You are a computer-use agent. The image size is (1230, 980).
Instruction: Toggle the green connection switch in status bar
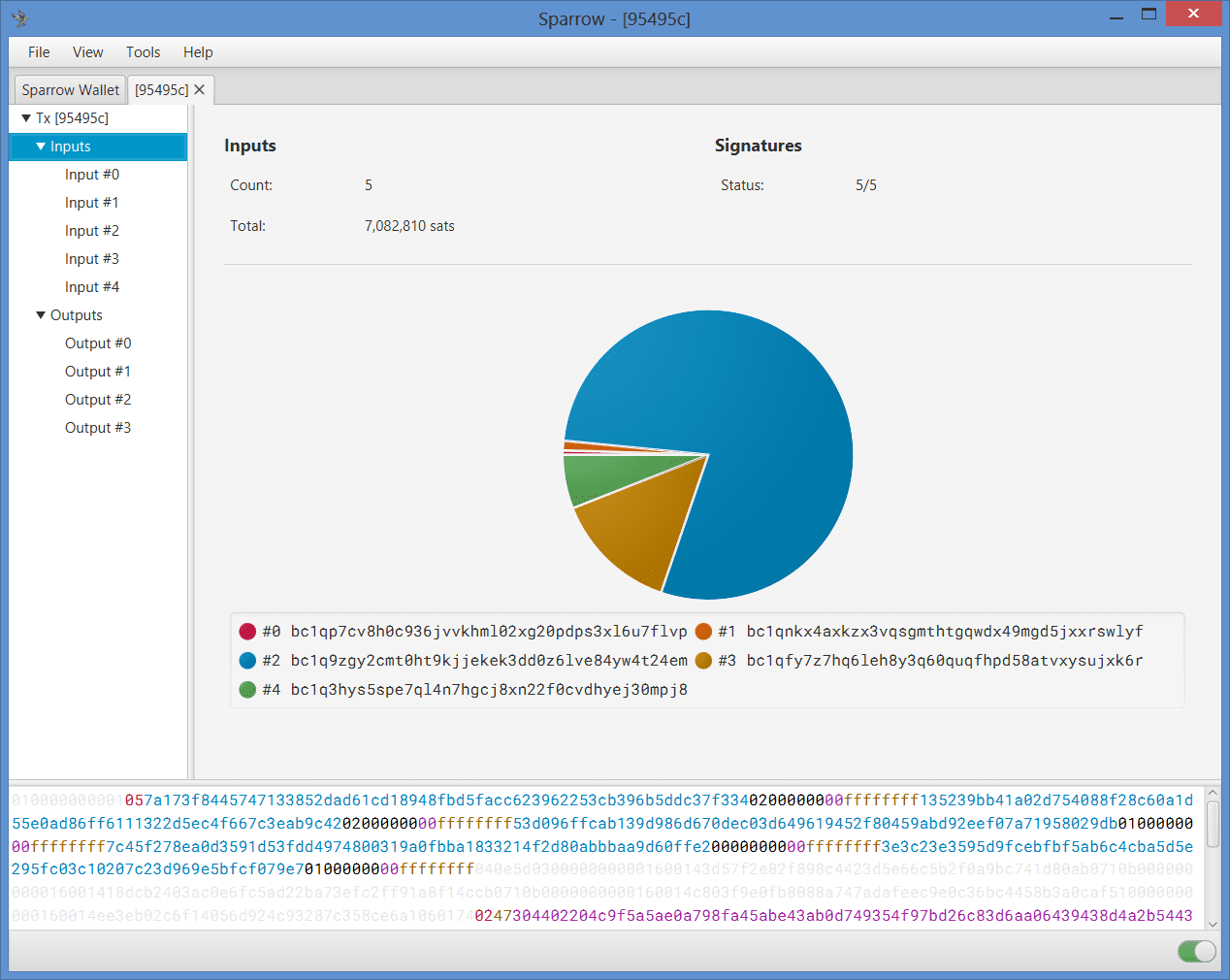click(1197, 951)
